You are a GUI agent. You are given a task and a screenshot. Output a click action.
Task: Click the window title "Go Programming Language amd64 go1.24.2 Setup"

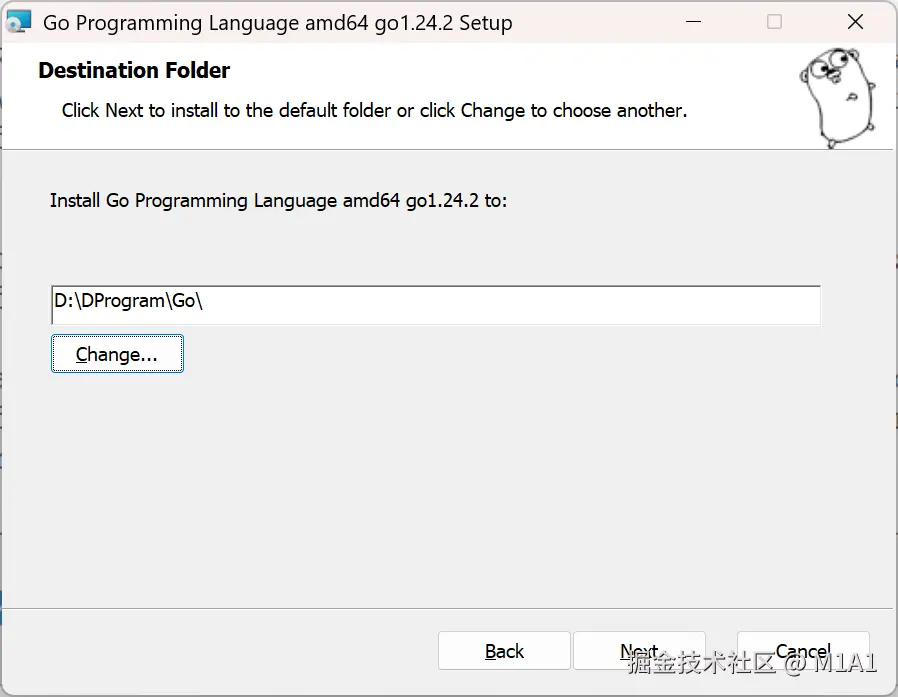[278, 23]
